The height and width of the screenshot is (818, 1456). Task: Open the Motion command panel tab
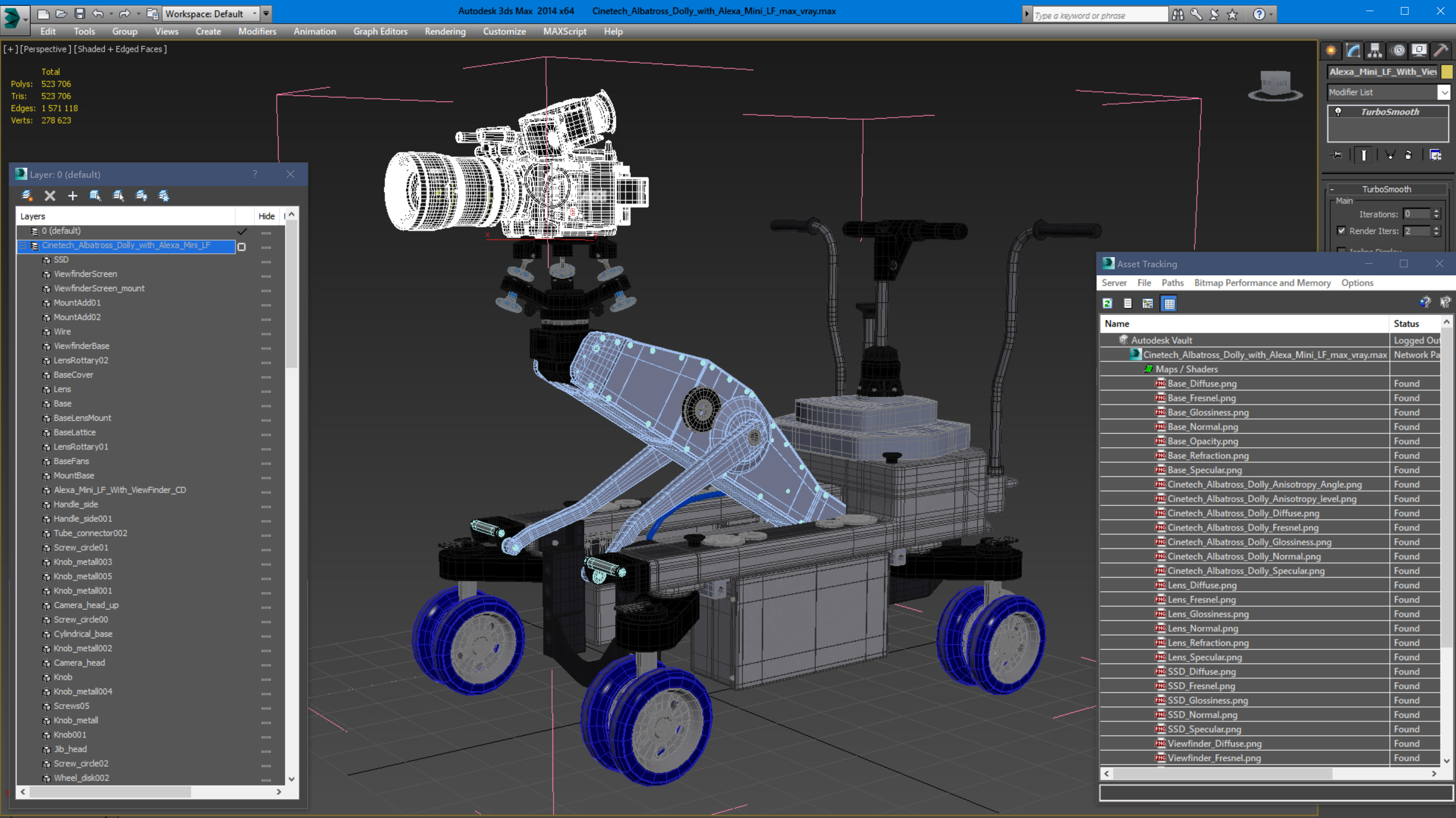1398,51
